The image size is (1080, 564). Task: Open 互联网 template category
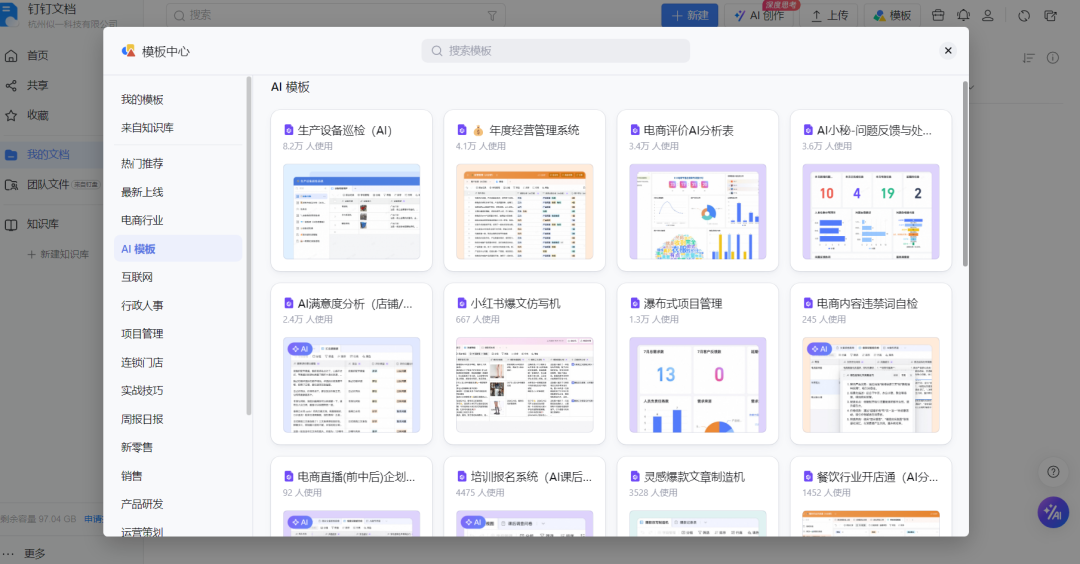pos(137,277)
